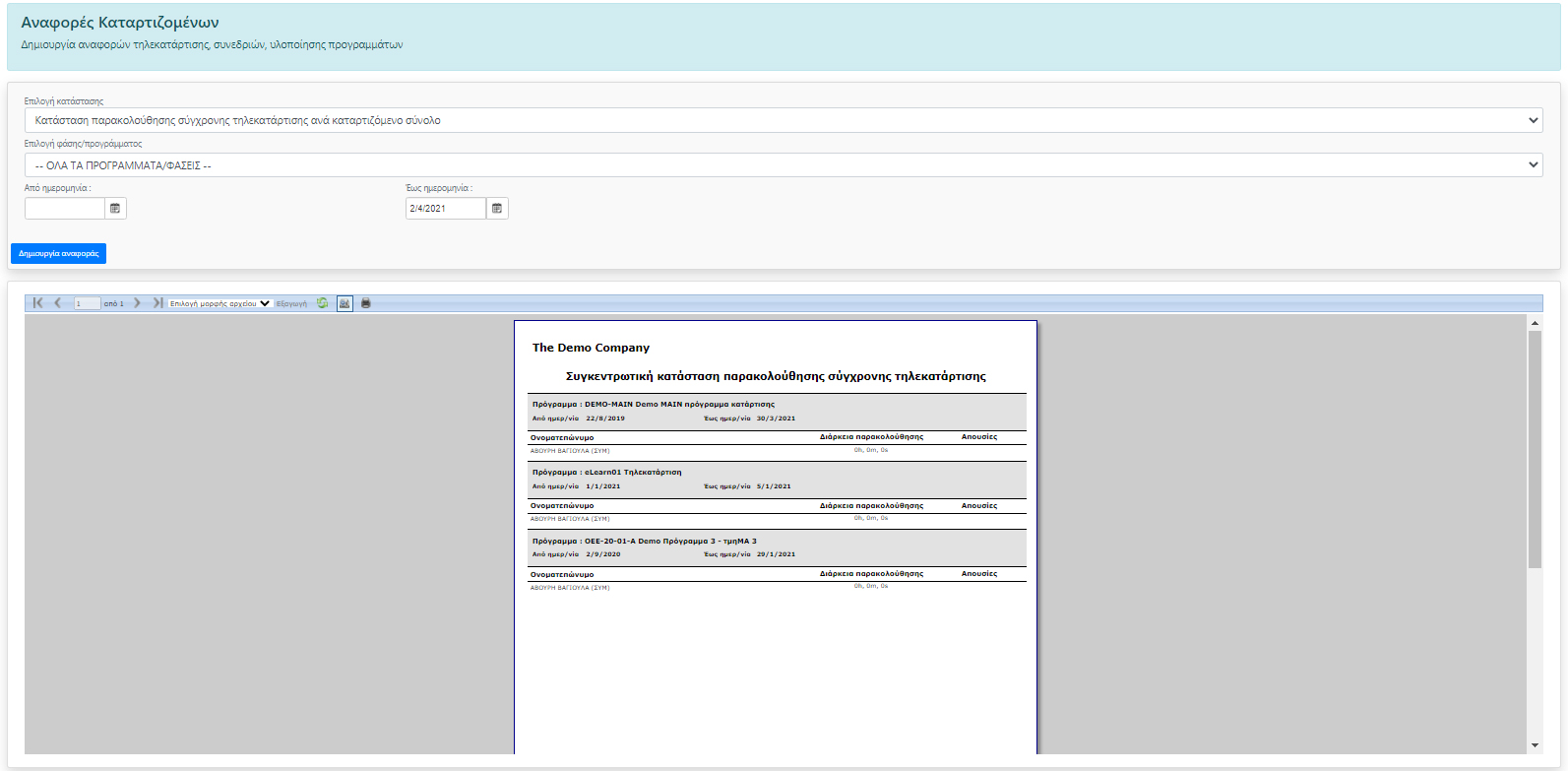1568x771 pixels.
Task: Click the current page number box
Action: (x=87, y=303)
